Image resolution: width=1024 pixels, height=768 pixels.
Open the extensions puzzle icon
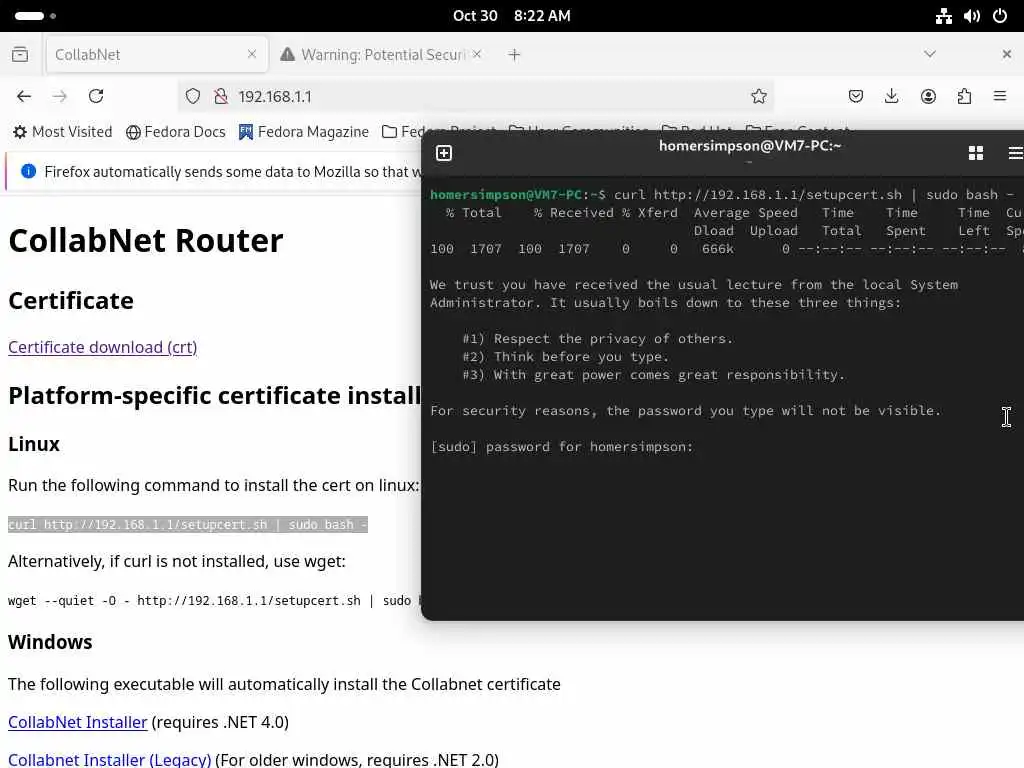965,97
